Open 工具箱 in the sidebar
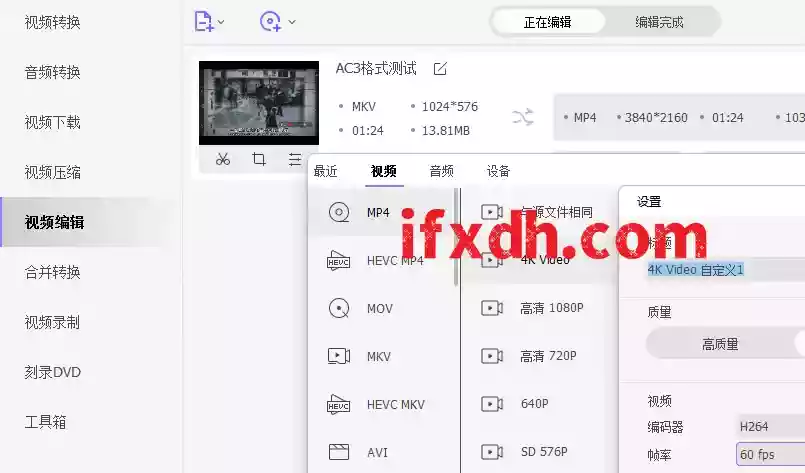The width and height of the screenshot is (805, 473). coord(45,422)
